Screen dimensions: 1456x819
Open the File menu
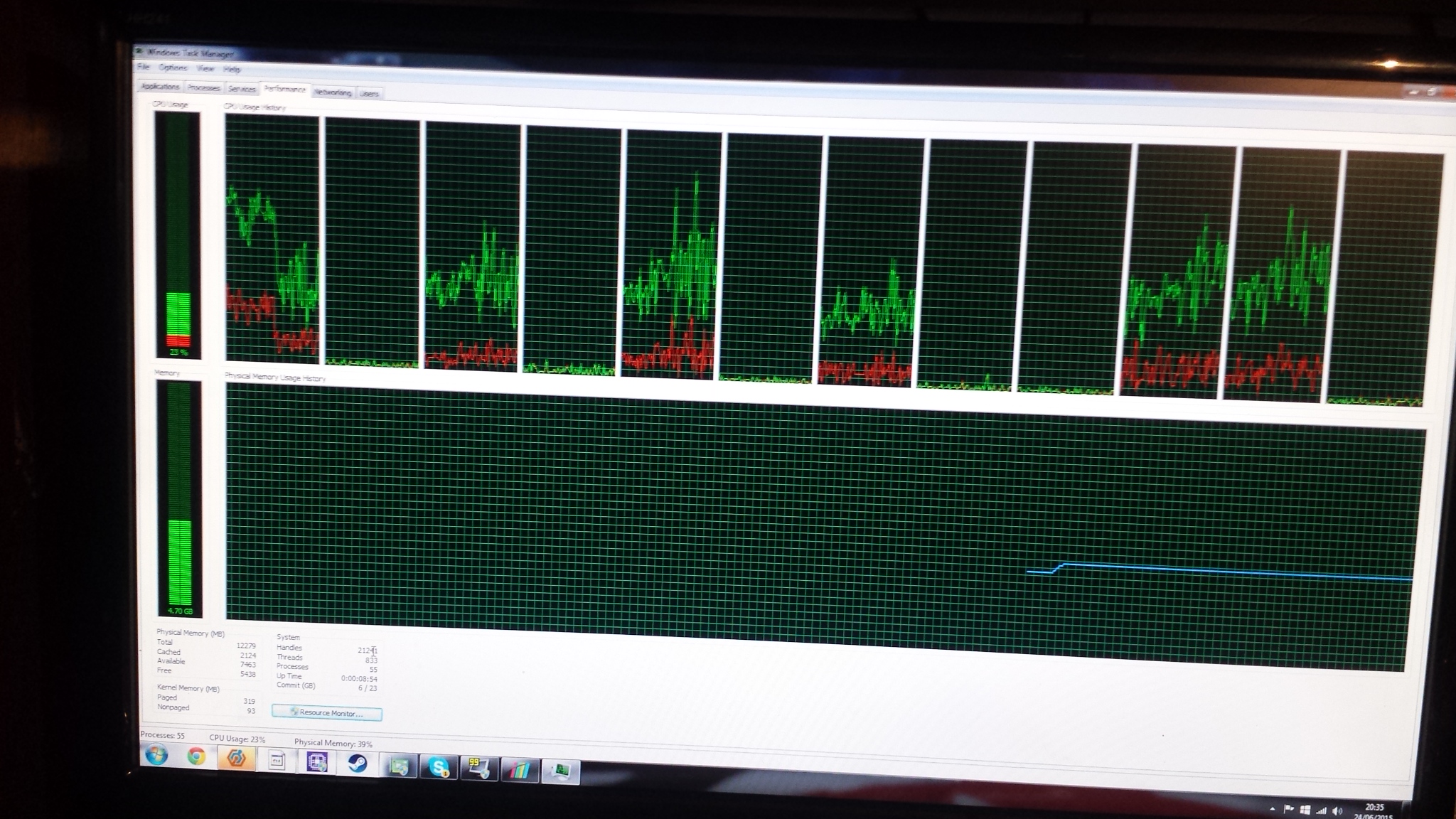[143, 67]
